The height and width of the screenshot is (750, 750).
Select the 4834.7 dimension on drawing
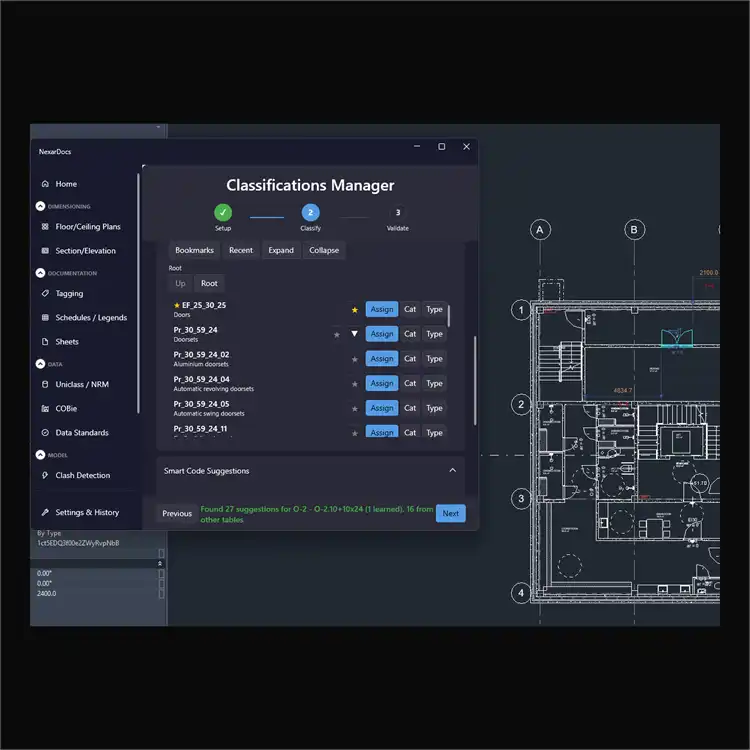(623, 390)
